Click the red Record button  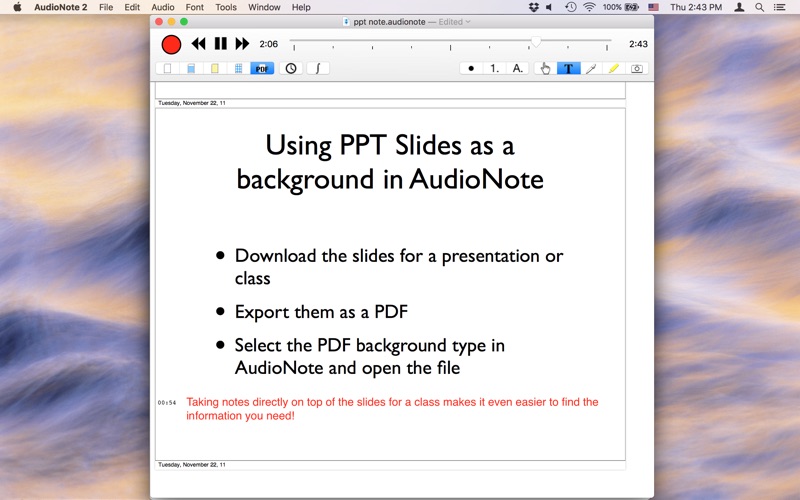(x=171, y=44)
